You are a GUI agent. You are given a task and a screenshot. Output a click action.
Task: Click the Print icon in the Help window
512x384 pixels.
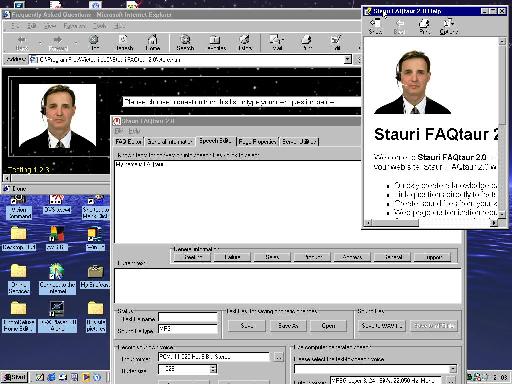[424, 27]
